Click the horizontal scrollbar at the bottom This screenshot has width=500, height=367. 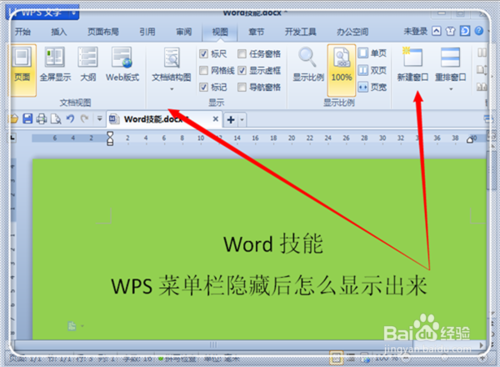[213, 345]
